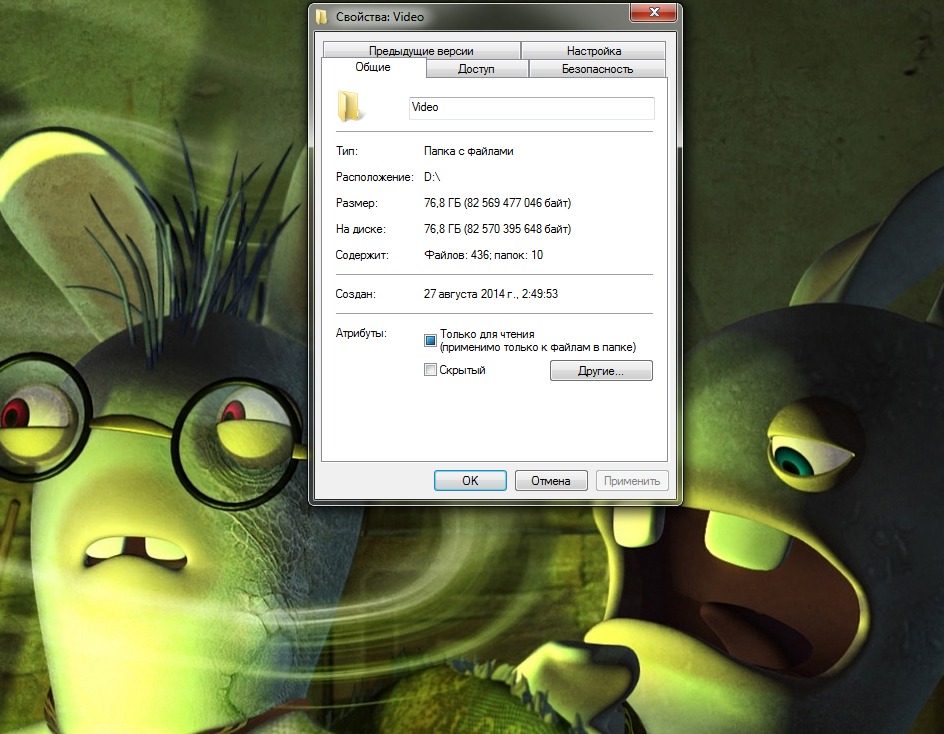Click the title text Свойства: Video

(x=380, y=17)
